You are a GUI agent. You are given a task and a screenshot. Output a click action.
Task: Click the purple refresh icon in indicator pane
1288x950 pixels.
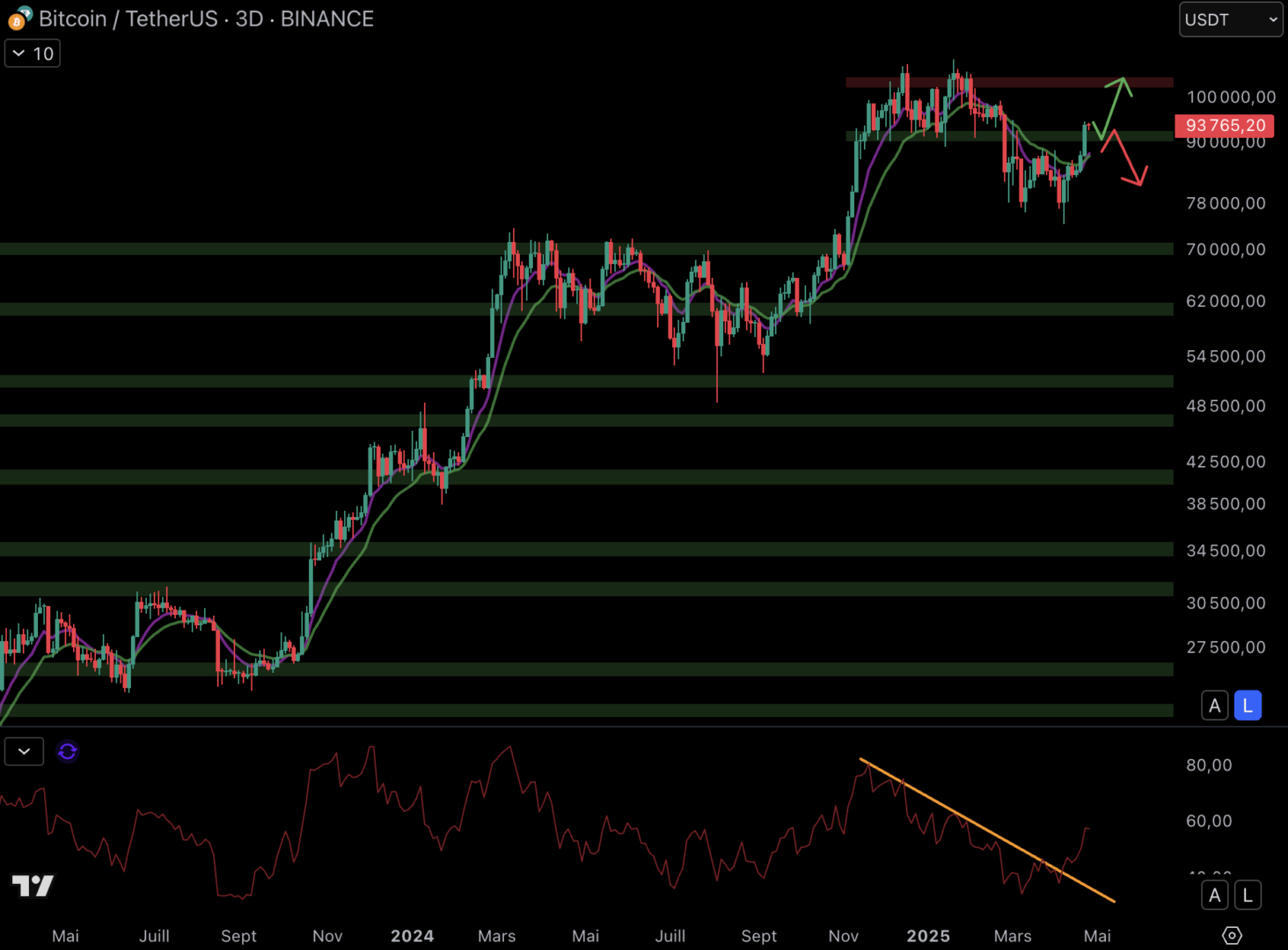68,751
